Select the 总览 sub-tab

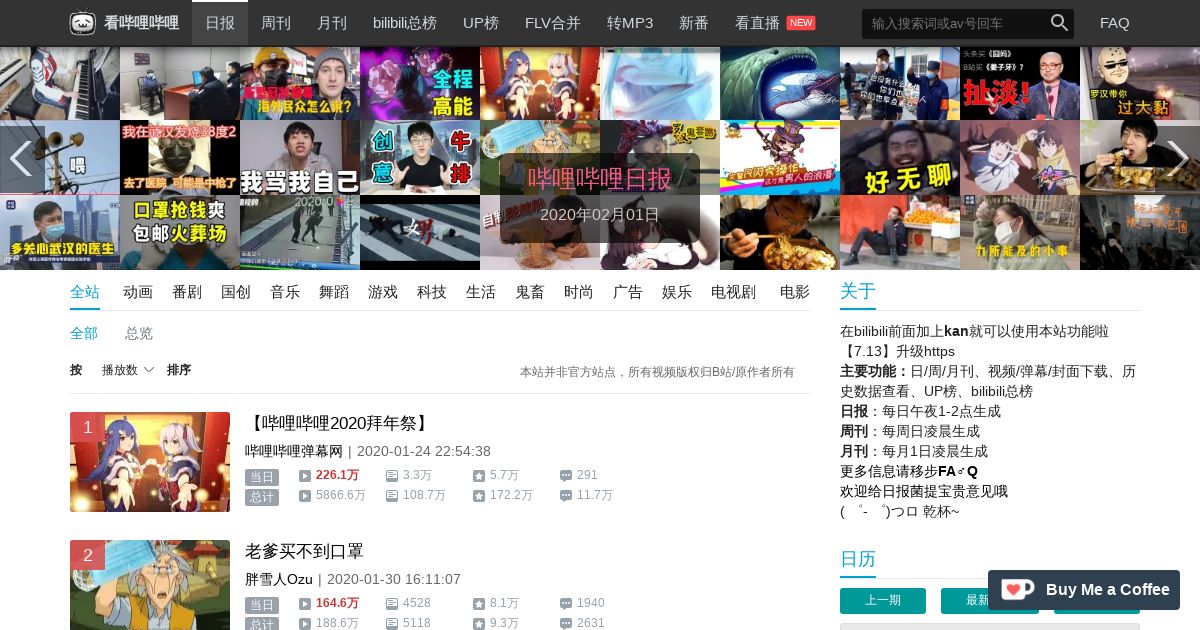point(139,333)
